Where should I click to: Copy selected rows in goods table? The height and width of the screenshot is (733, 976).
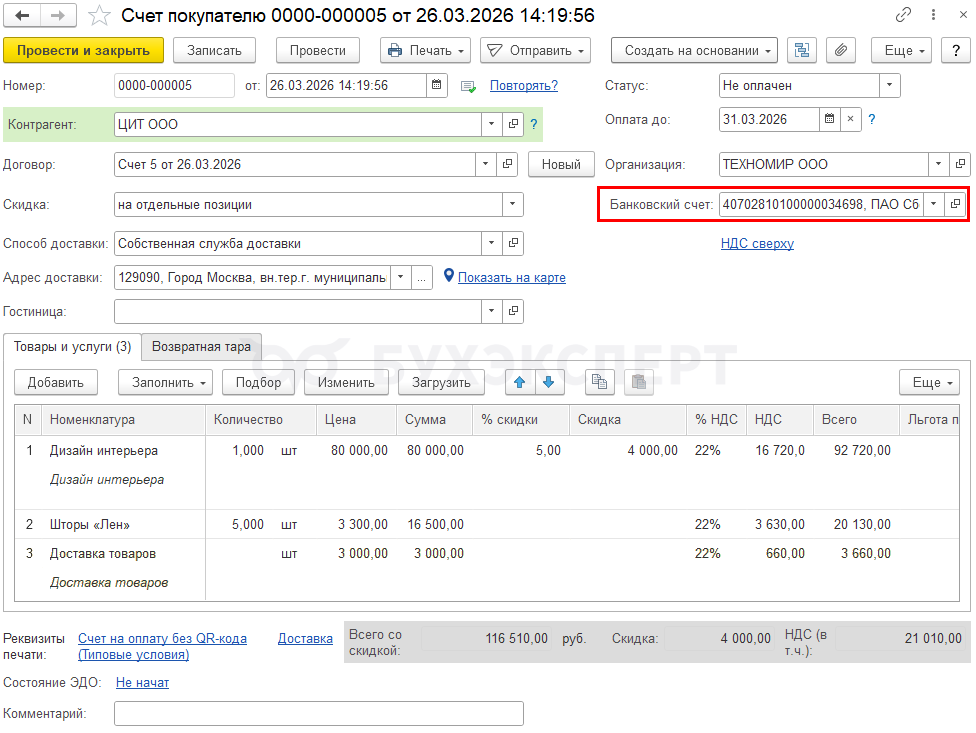coord(598,382)
